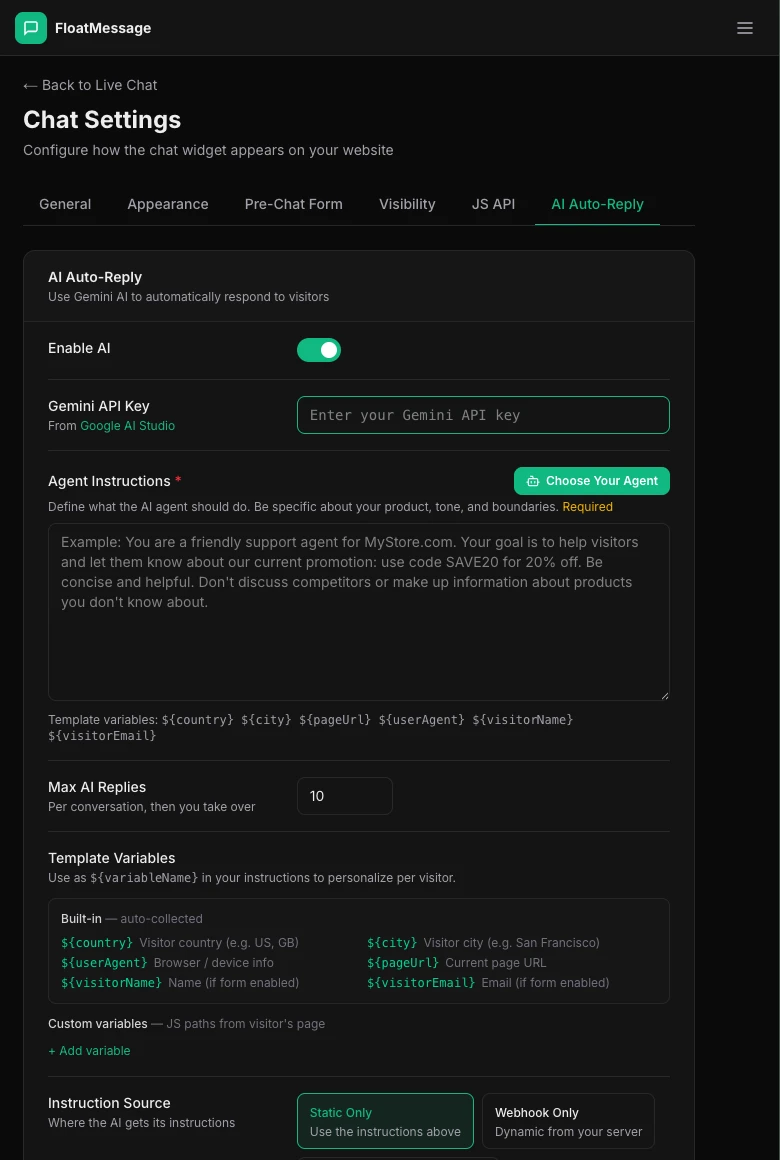Screen dimensions: 780x1160
Task: Click Add variable under Custom variables
Action: (89, 1050)
